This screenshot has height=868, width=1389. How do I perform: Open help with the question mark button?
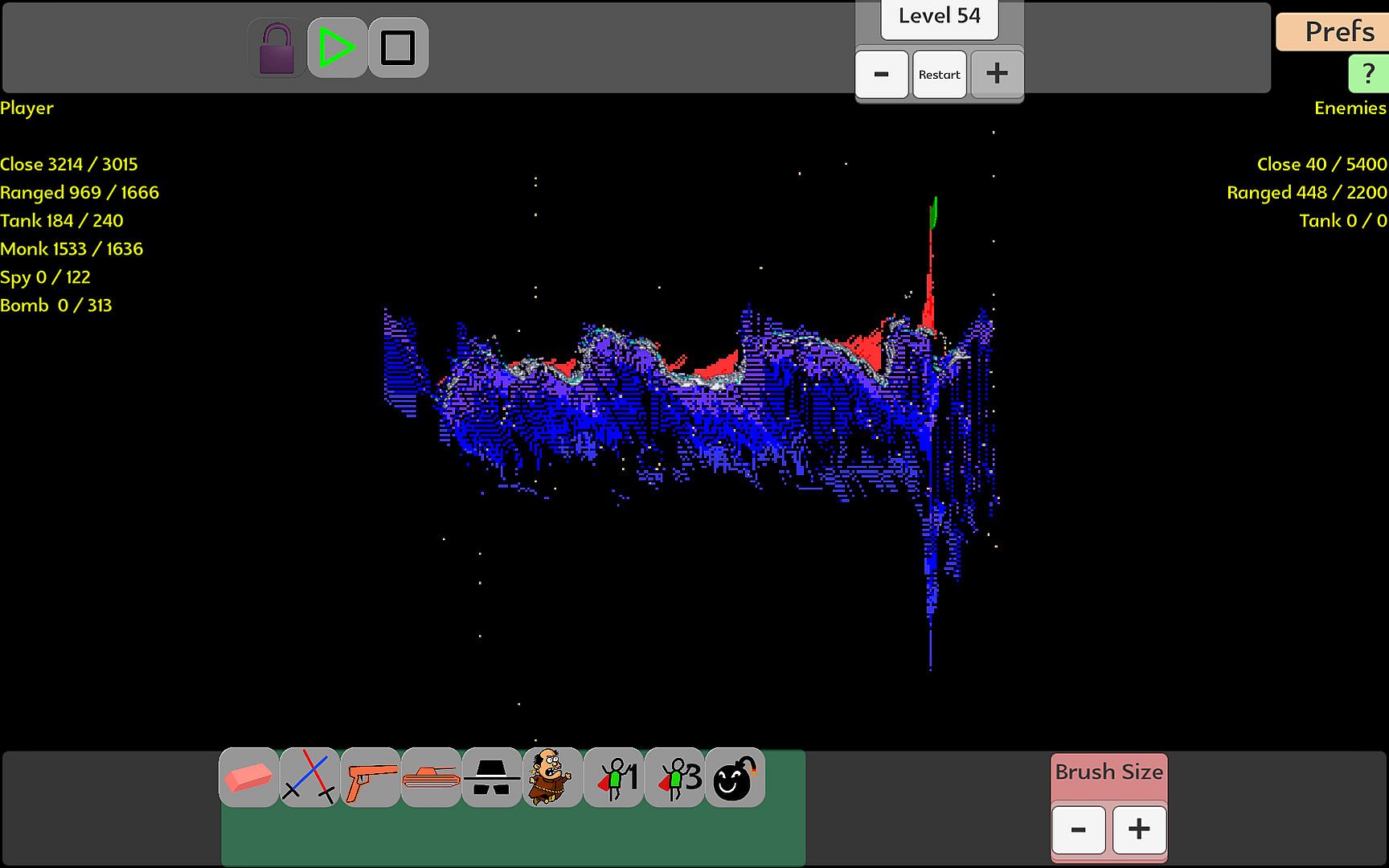[x=1369, y=74]
